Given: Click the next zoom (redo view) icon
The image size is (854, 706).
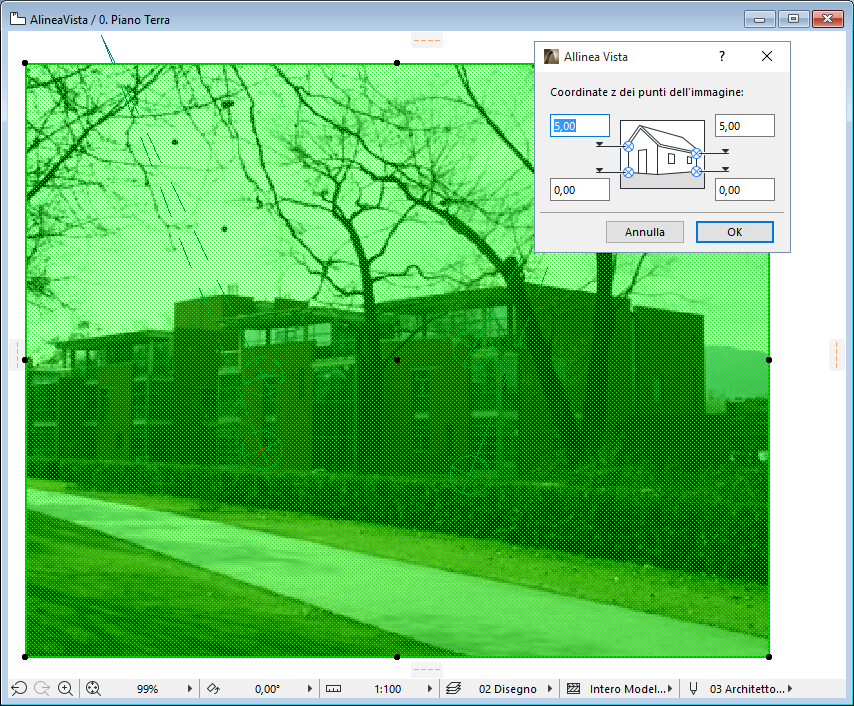Looking at the screenshot, I should 42,689.
